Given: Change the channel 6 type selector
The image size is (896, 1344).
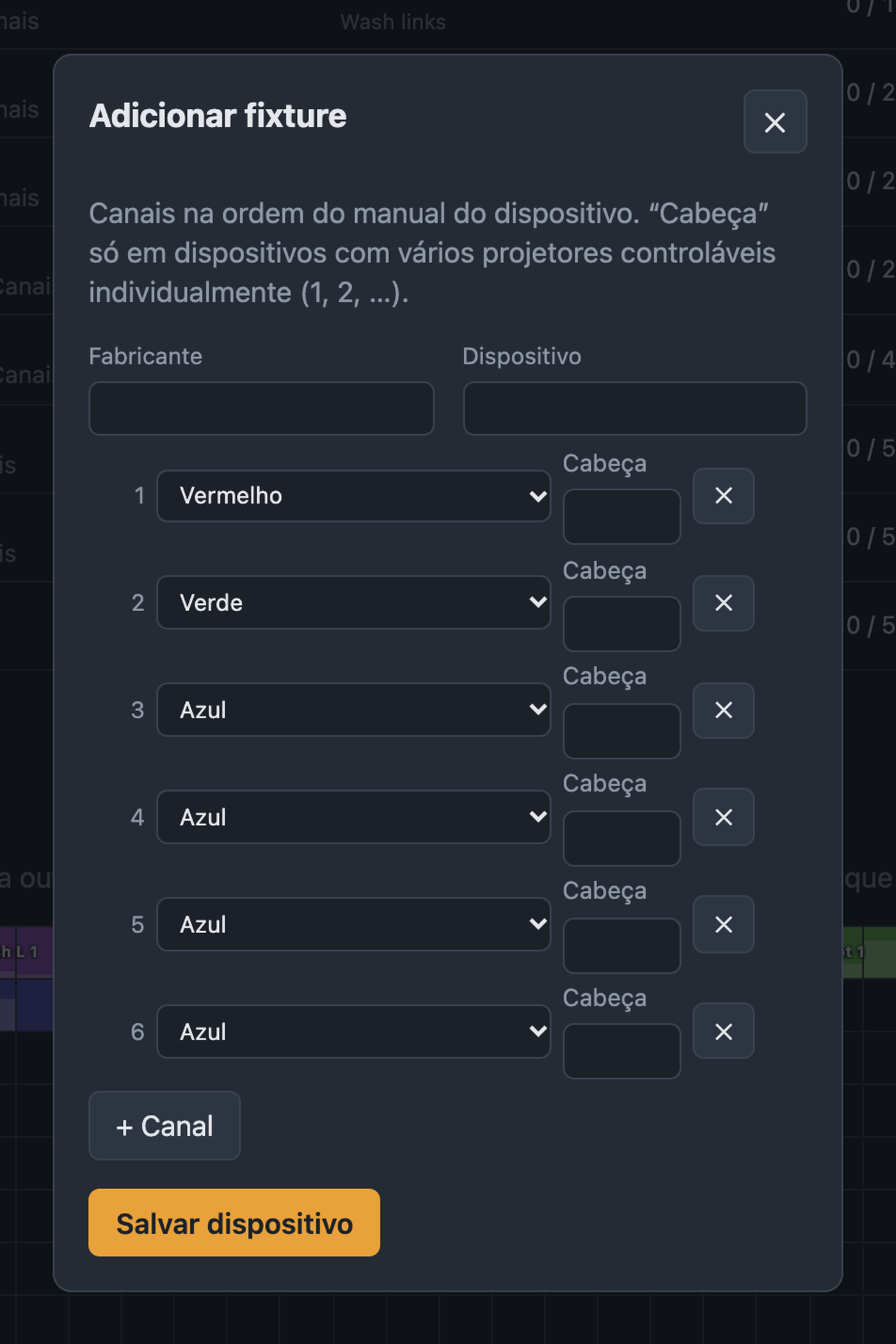Looking at the screenshot, I should (353, 1031).
